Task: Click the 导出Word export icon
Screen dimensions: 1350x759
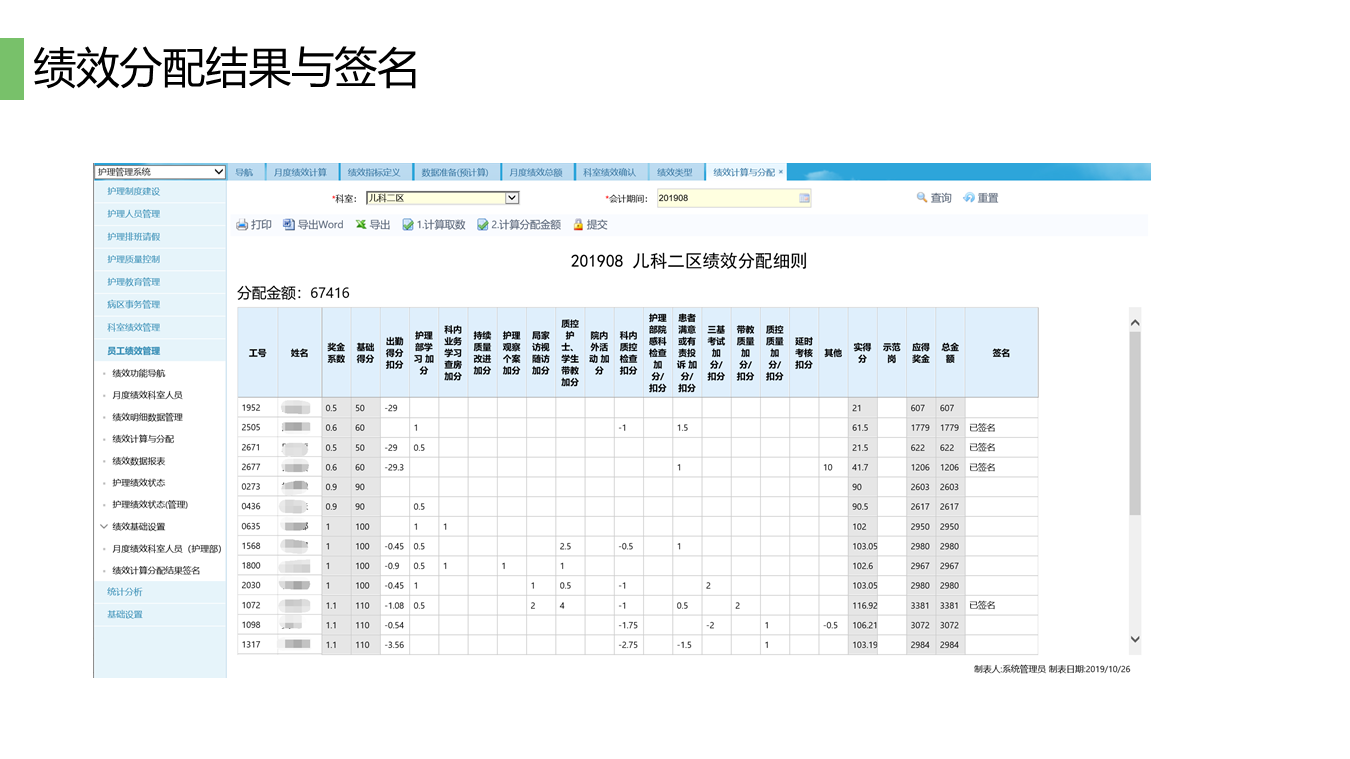Action: (x=290, y=224)
